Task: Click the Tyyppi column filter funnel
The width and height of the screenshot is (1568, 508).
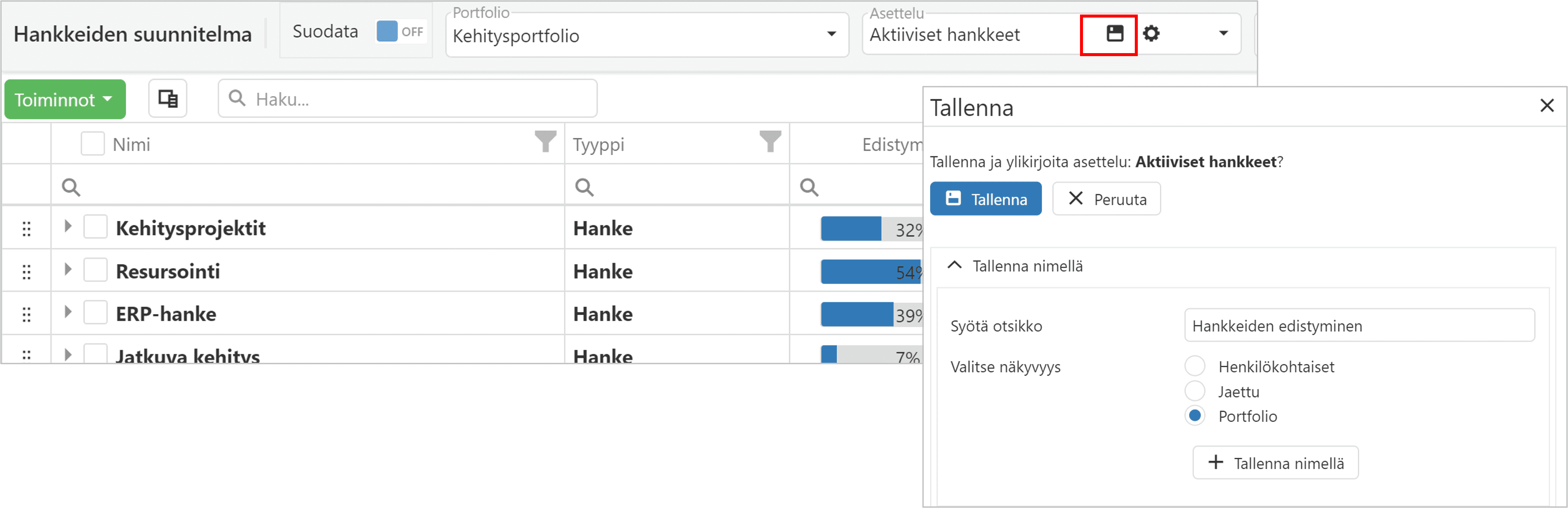Action: [770, 142]
